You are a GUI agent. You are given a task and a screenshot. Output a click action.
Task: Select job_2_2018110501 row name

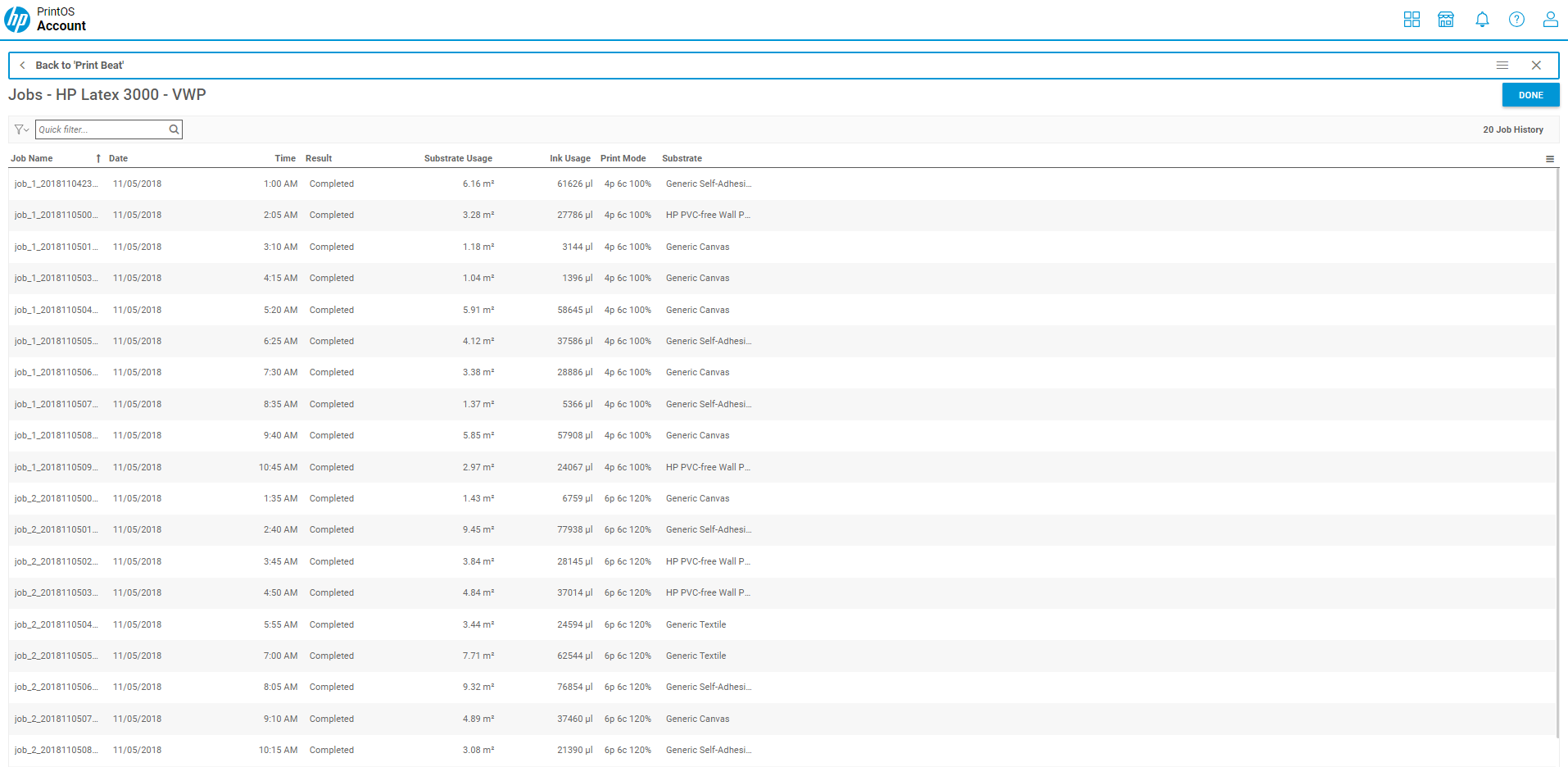[x=56, y=530]
